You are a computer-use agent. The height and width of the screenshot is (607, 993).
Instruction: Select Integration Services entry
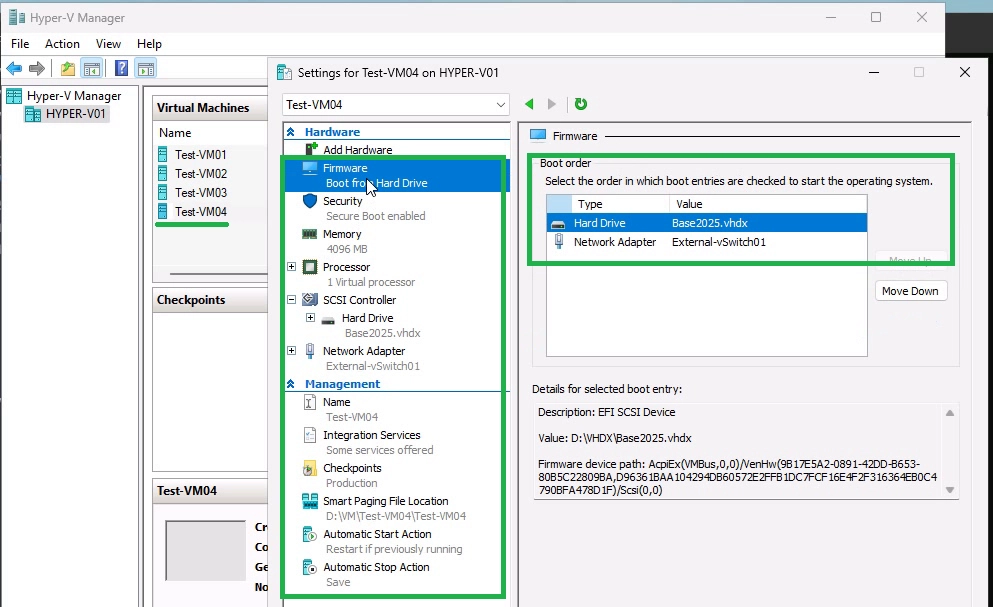pos(396,442)
